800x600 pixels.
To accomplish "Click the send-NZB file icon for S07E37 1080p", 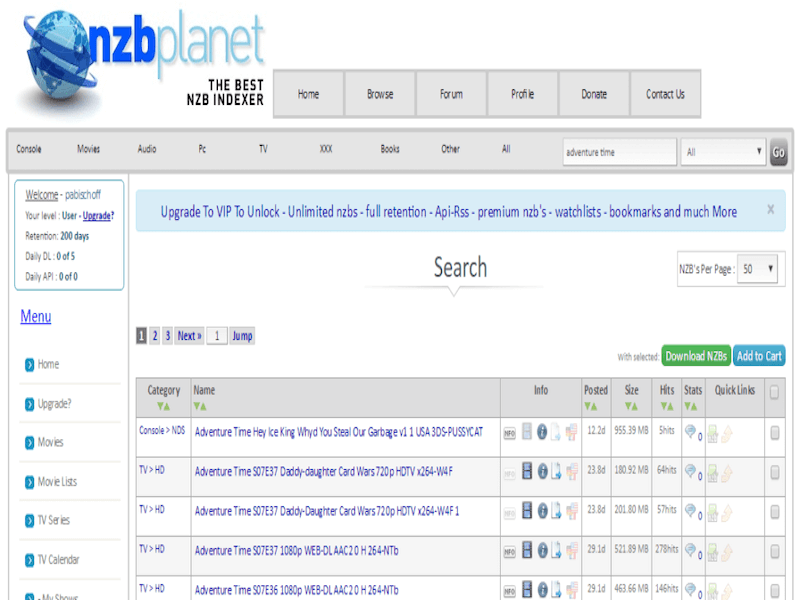I will pos(554,549).
